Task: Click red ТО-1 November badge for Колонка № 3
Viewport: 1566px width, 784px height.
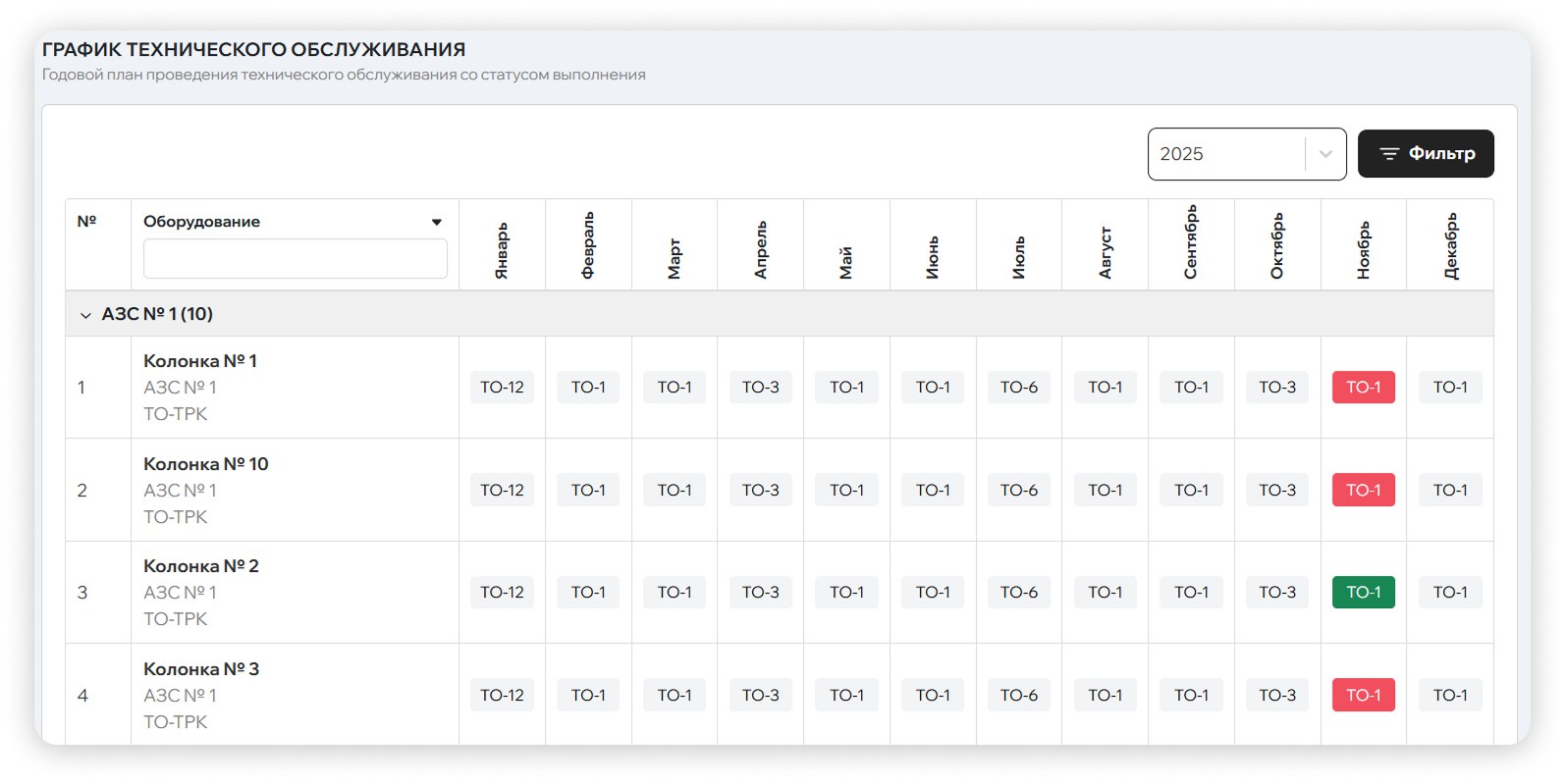Action: point(1363,696)
